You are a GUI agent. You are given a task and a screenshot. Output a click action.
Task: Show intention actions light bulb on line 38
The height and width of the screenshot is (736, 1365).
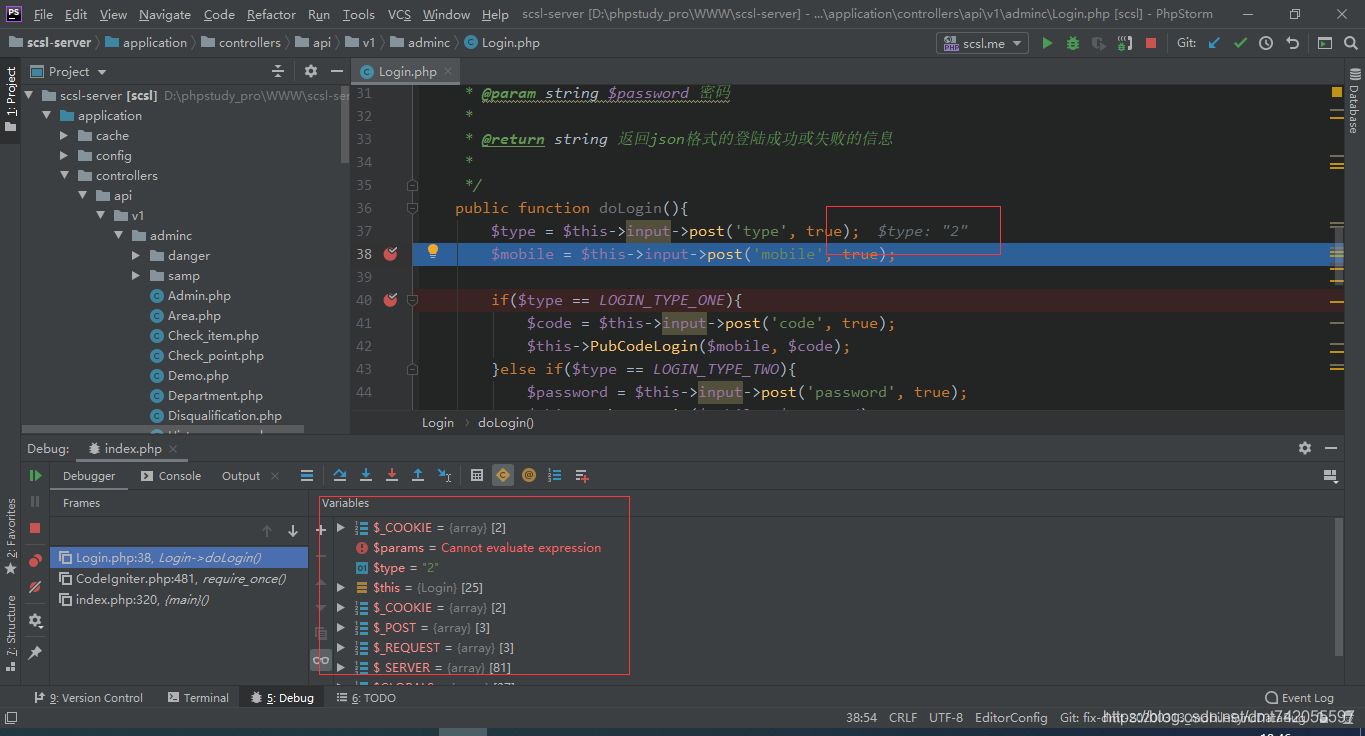[433, 252]
